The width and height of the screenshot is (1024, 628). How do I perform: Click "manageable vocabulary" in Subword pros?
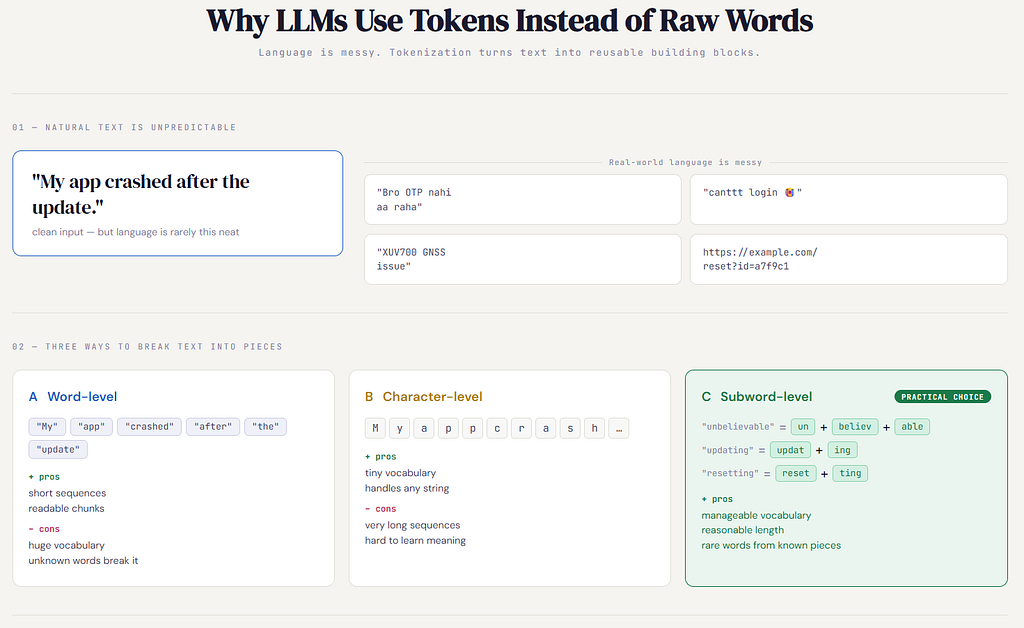tap(756, 515)
